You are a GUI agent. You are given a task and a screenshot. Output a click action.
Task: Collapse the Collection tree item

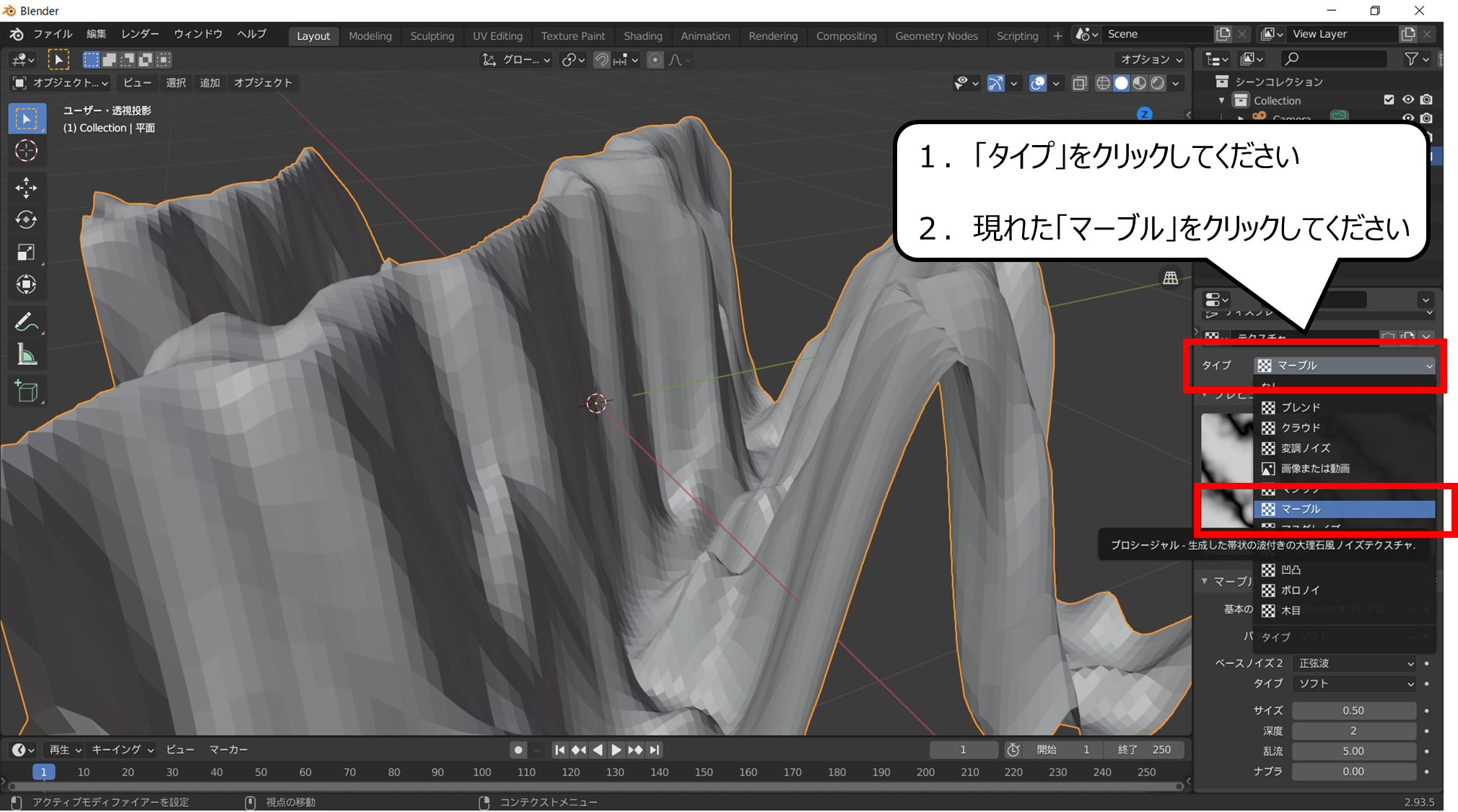pos(1221,100)
